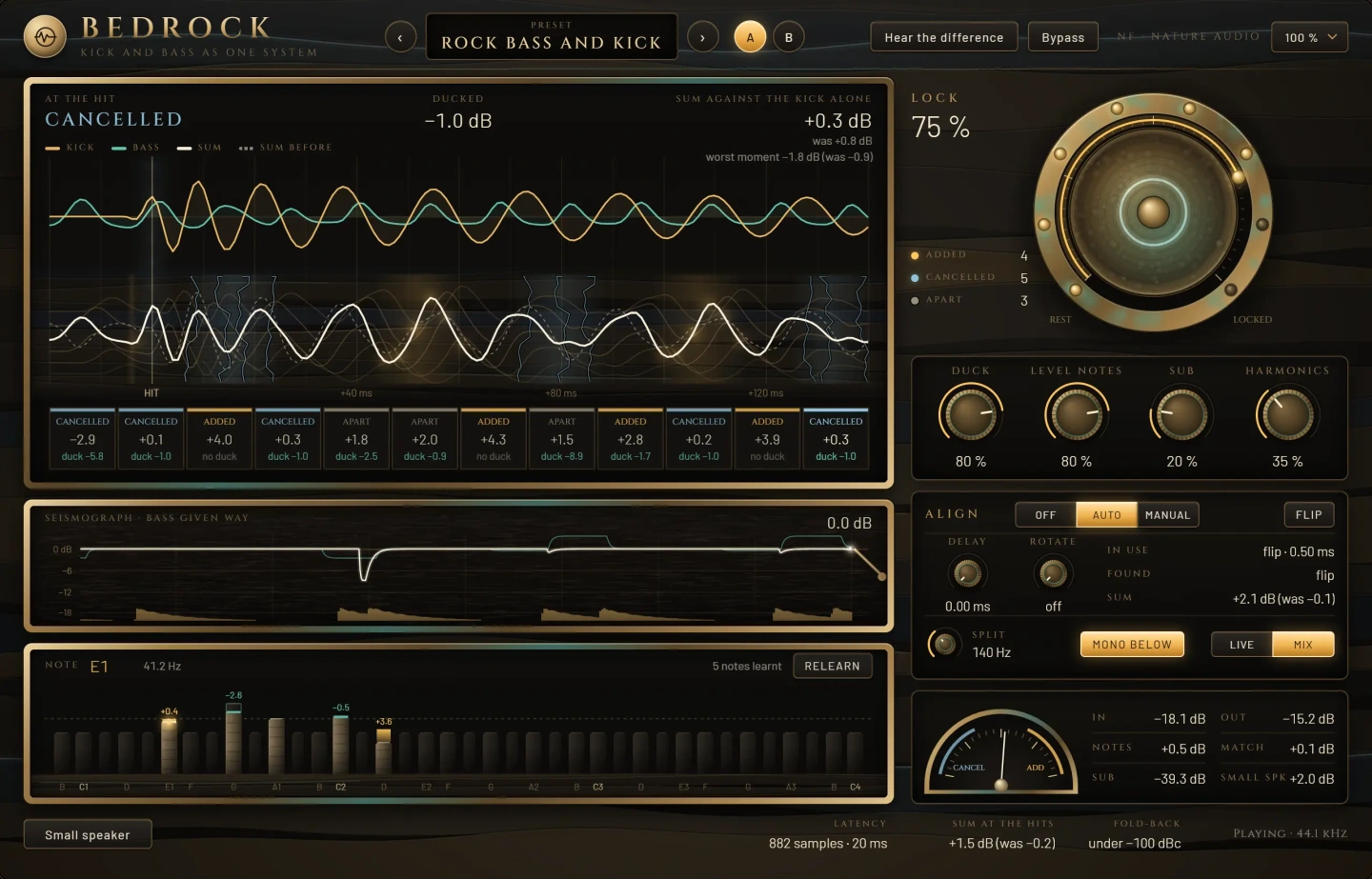Click Hear the difference button
This screenshot has height=879, width=1372.
click(944, 37)
